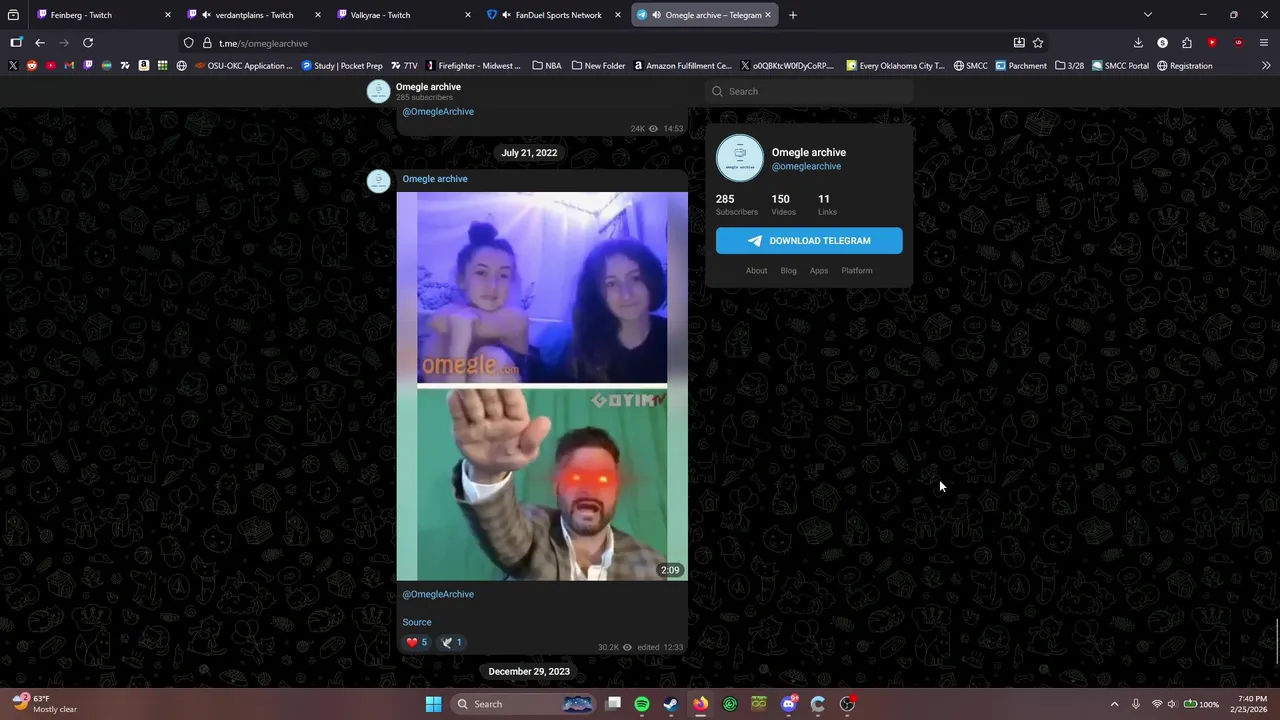Image resolution: width=1280 pixels, height=720 pixels.
Task: Open Discord from the taskbar
Action: click(x=789, y=704)
